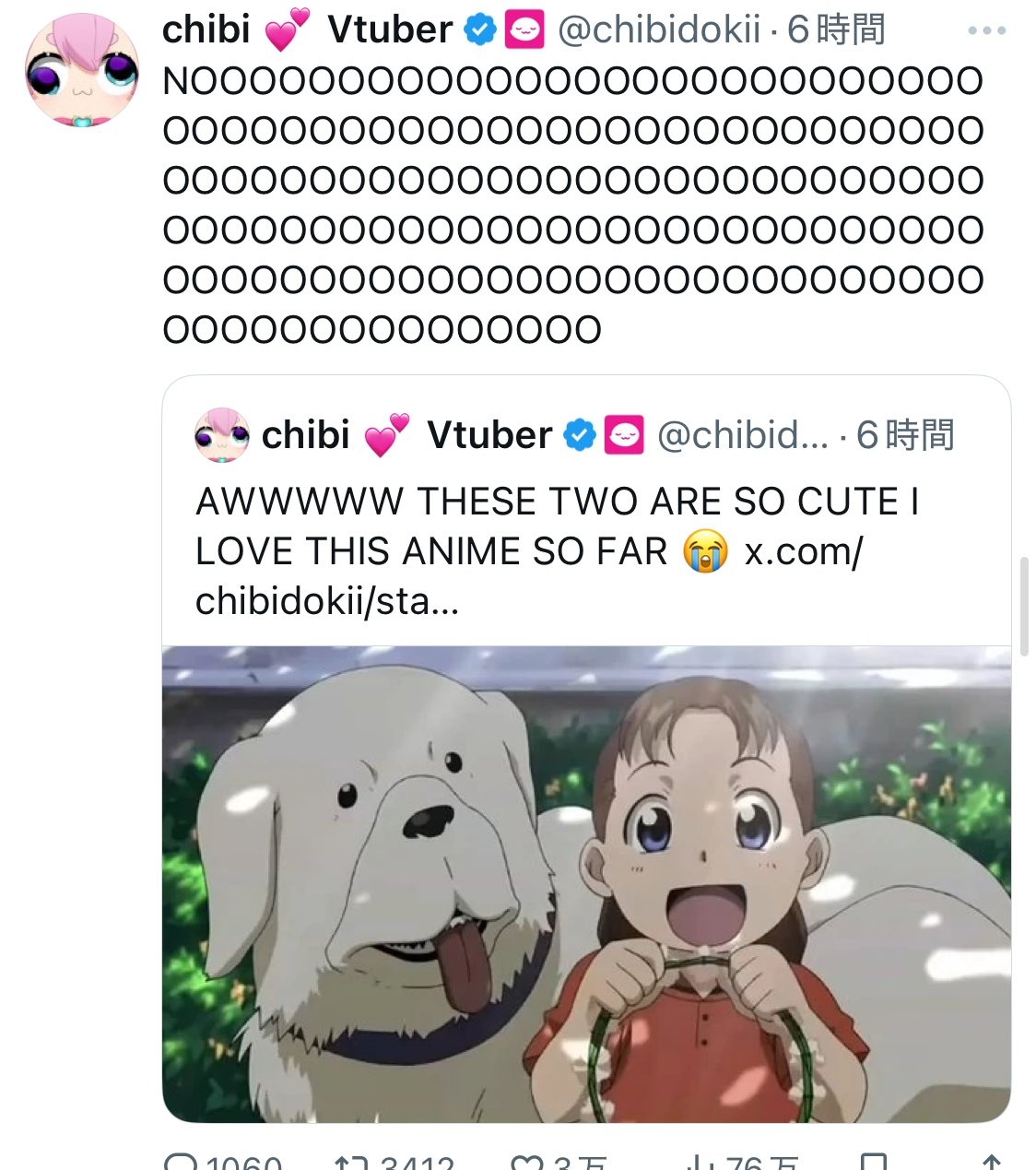Open the small avatar in quoted tweet
This screenshot has height=1170, width=1036.
(222, 435)
